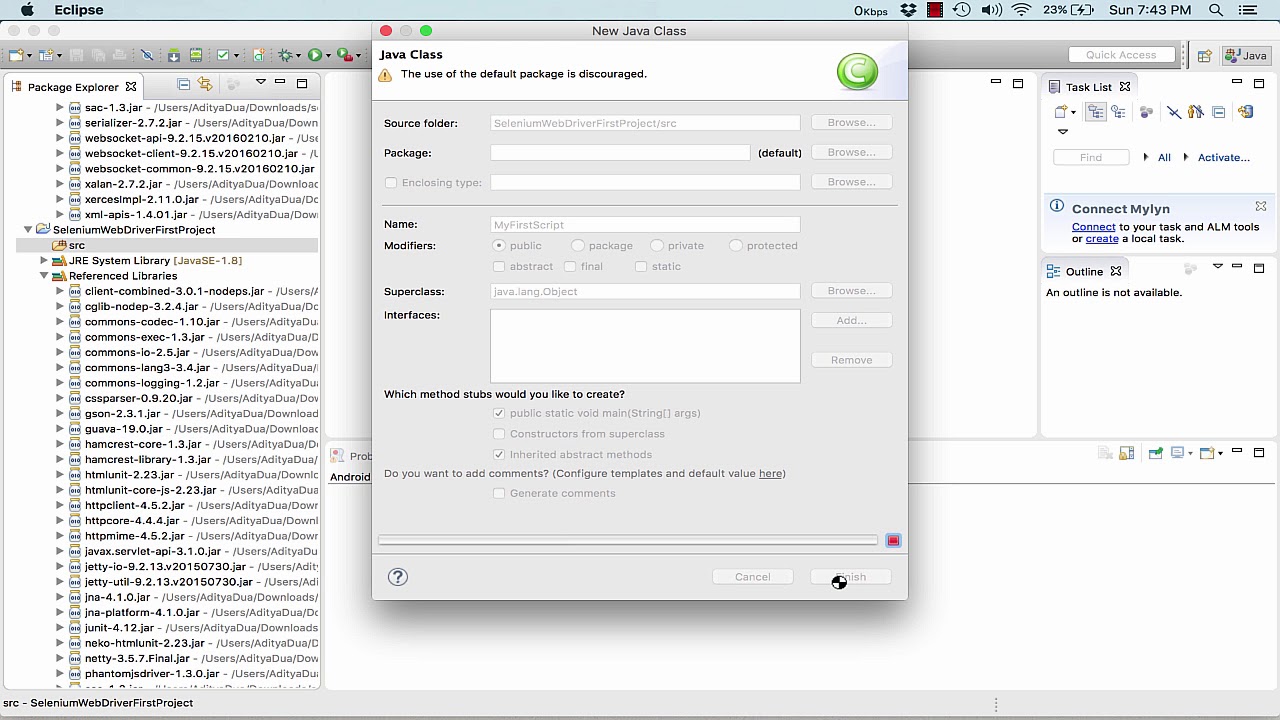Click the Debug bug icon in toolbar
Image resolution: width=1280 pixels, height=720 pixels.
(285, 55)
